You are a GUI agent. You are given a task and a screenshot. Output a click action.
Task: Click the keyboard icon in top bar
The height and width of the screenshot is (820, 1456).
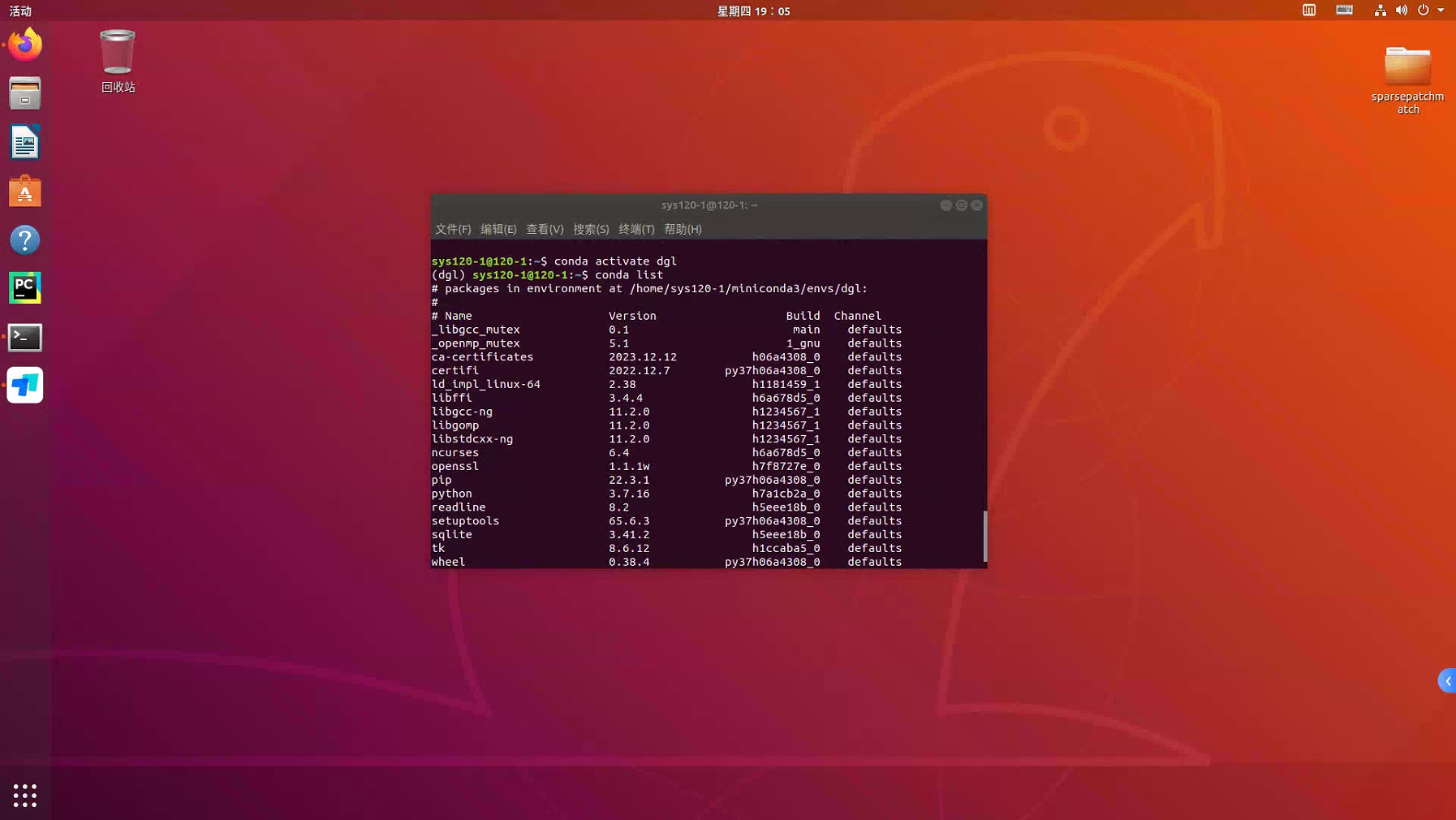point(1344,11)
